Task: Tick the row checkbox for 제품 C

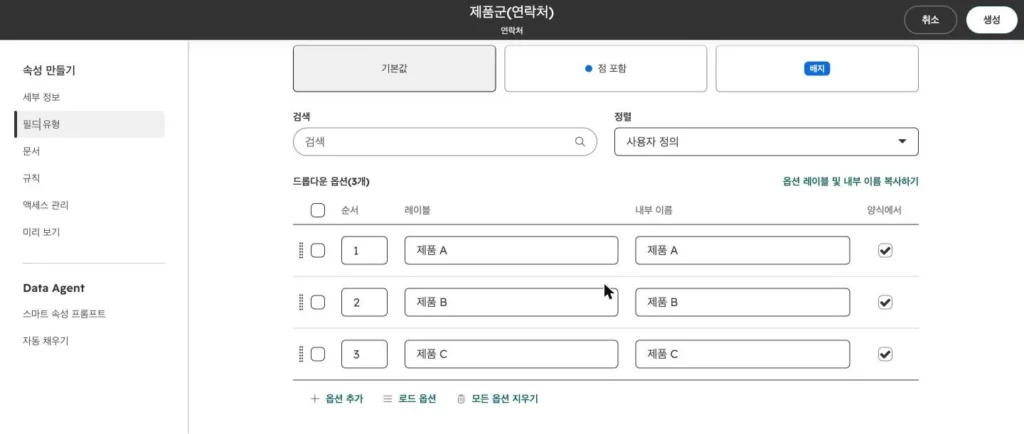Action: click(x=317, y=354)
